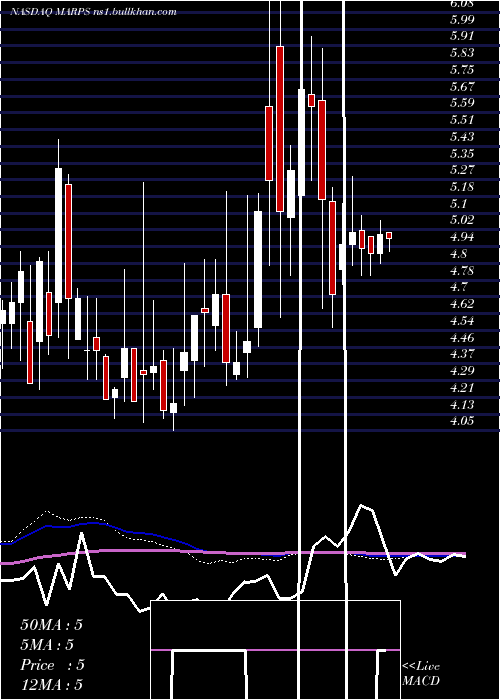500x700 pixels.
Task: Click the 4.46 price axis label
Action: point(462,338)
